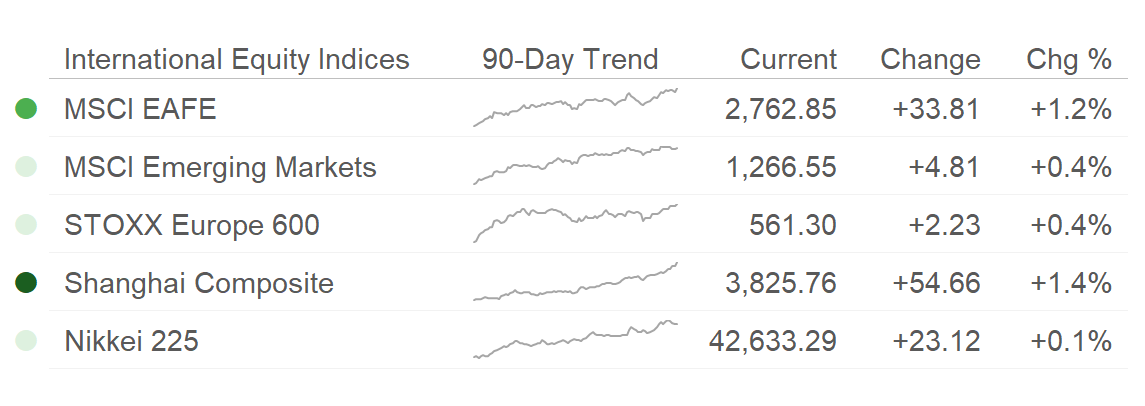1145x406 pixels.
Task: Open the Nikkei 225 trend sparkline
Action: pos(575,340)
